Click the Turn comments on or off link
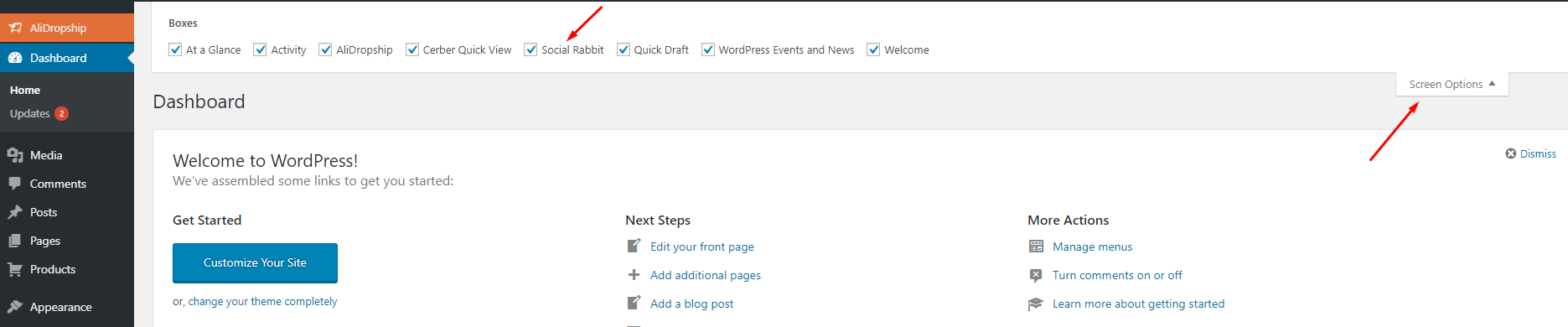The image size is (1568, 327). click(x=1117, y=275)
